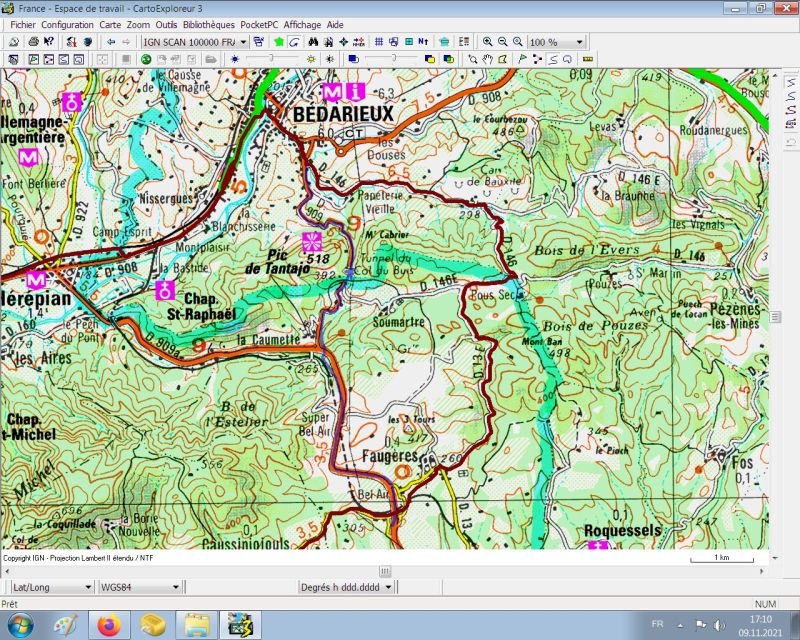Screen dimensions: 800x640
Task: Click the vertical map scrollbar handle
Action: (775, 317)
